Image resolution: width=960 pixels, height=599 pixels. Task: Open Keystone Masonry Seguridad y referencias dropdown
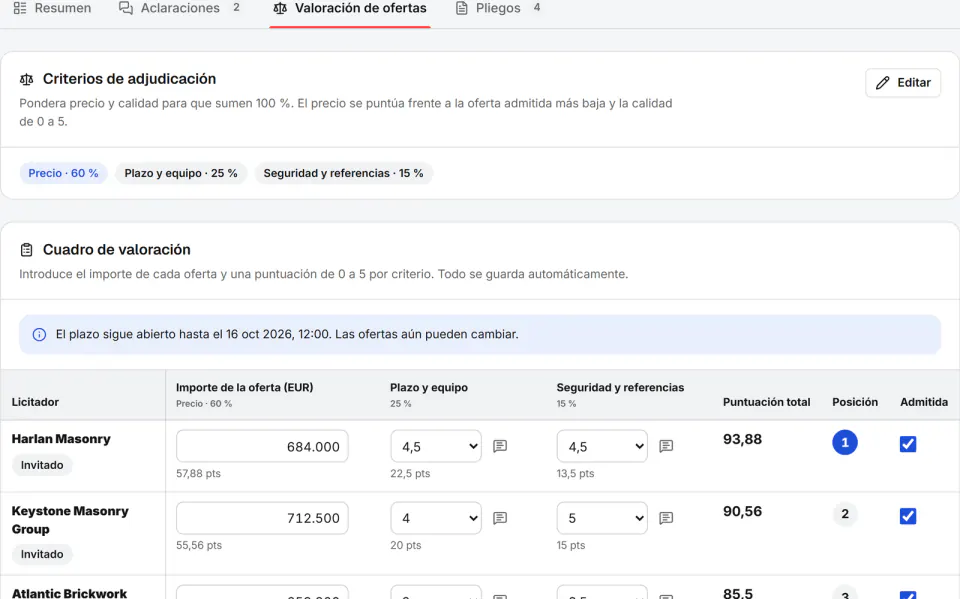(x=602, y=518)
